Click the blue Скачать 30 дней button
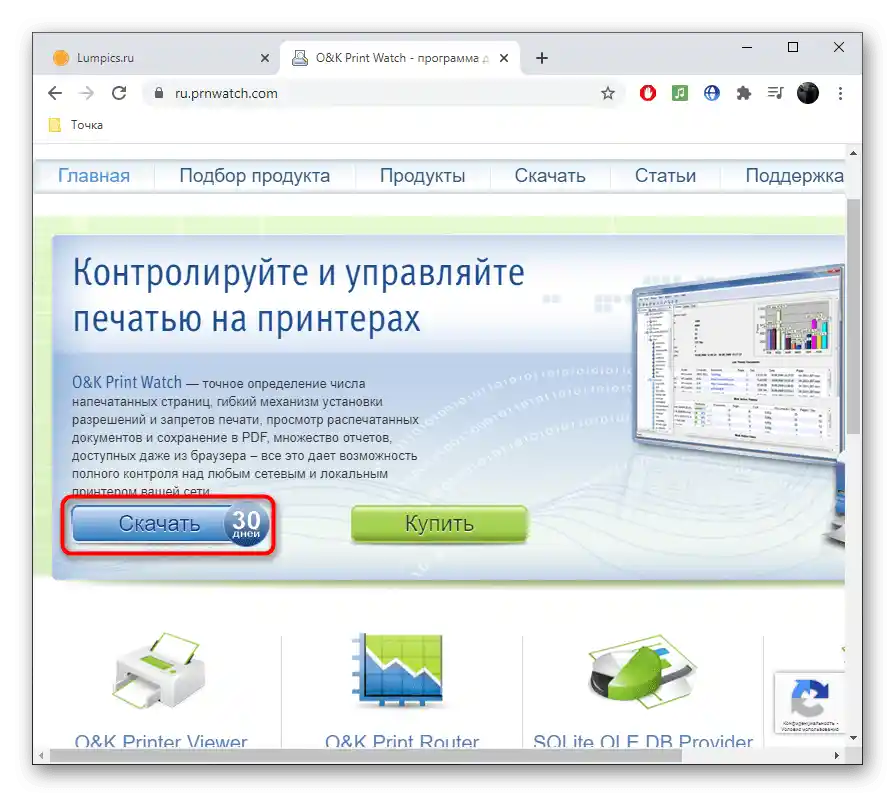The image size is (895, 797). coord(169,523)
